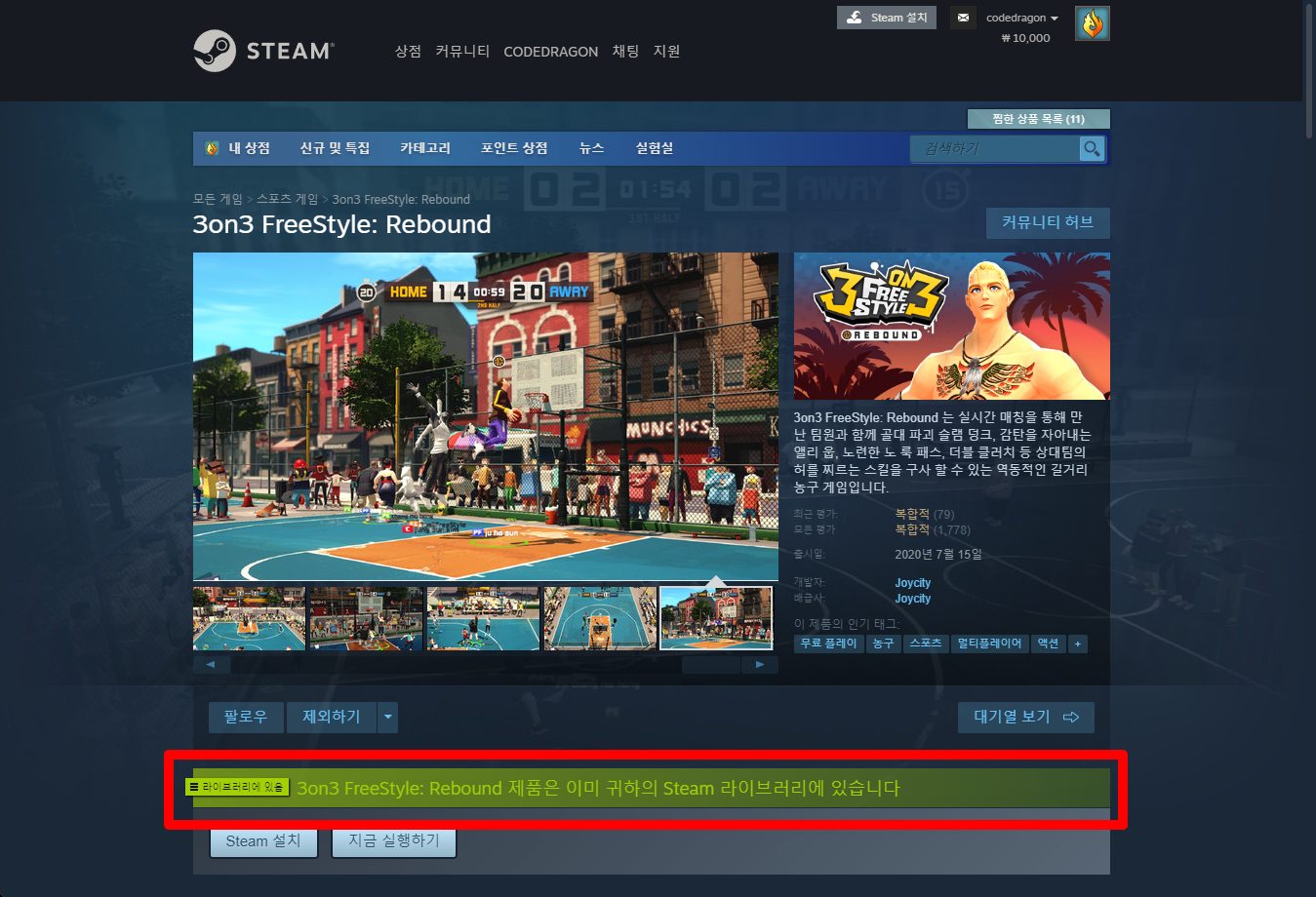Add a tag with the plus button
This screenshot has width=1316, height=897.
coord(1078,643)
